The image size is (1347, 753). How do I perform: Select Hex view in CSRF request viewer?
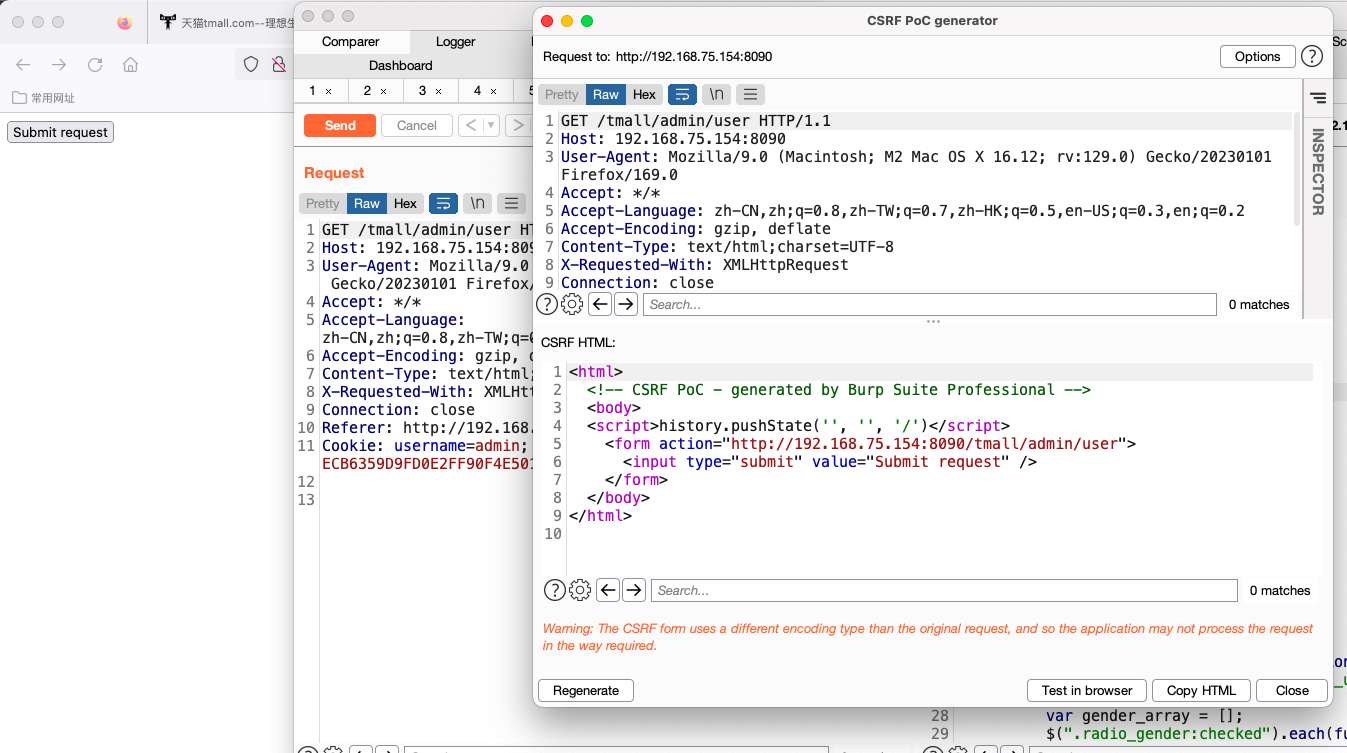(644, 94)
